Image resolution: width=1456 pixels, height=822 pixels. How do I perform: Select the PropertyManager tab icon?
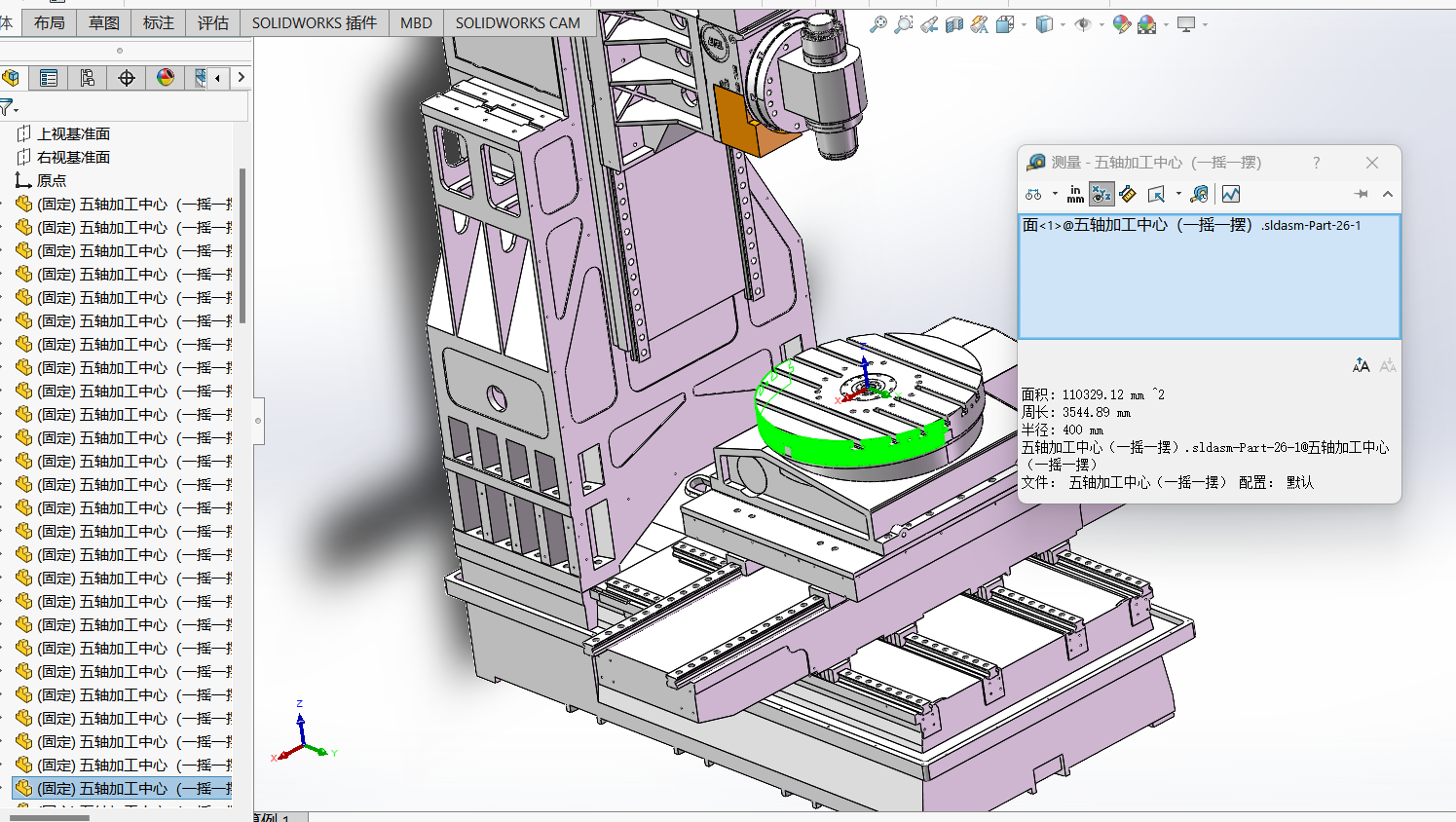click(49, 78)
